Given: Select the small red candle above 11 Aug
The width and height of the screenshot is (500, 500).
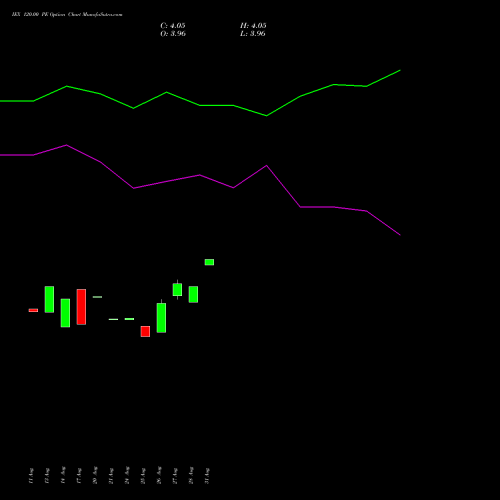Looking at the screenshot, I should click(x=33, y=310).
